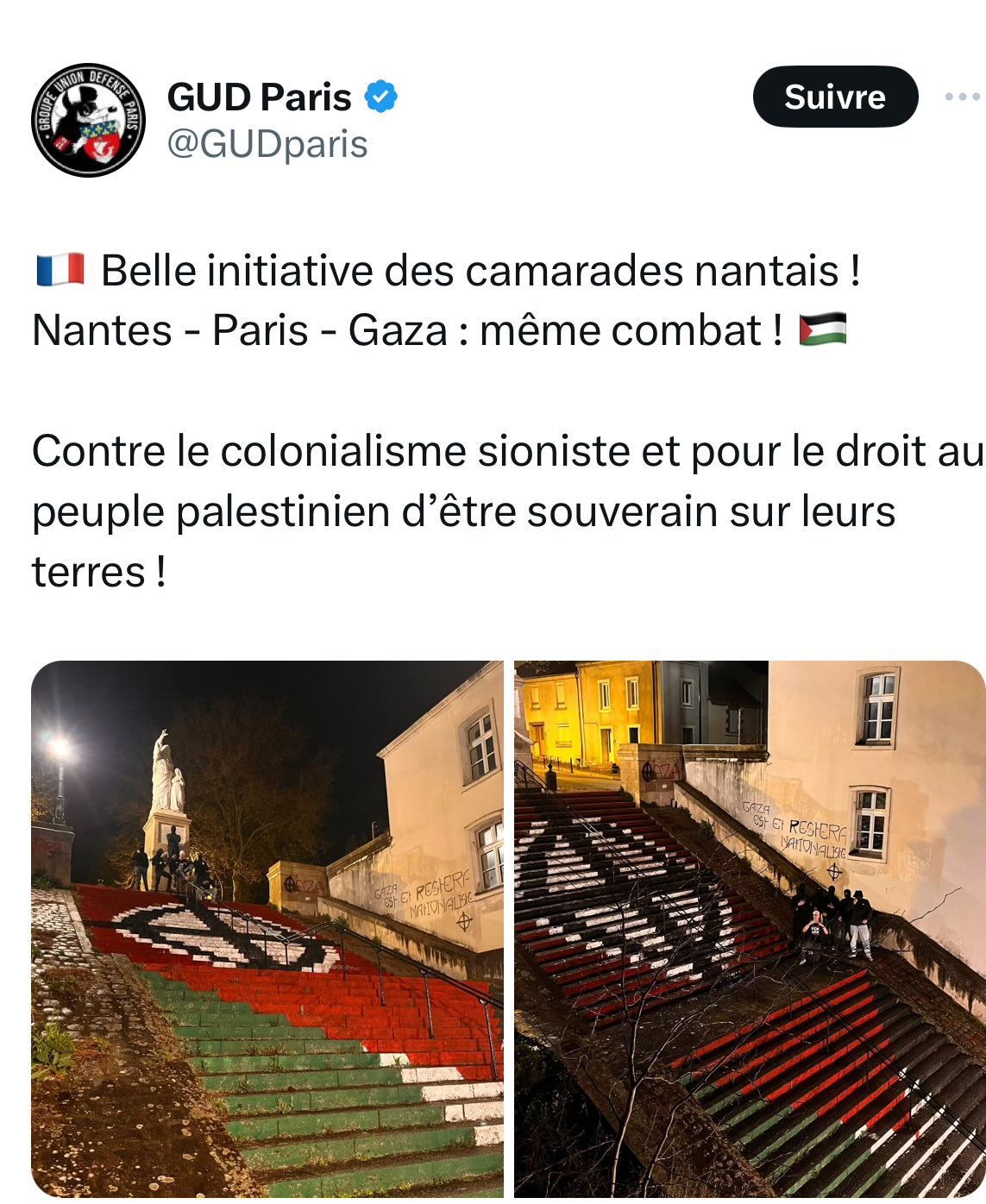Click the French flag emoji
This screenshot has width=986, height=1204.
click(60, 270)
